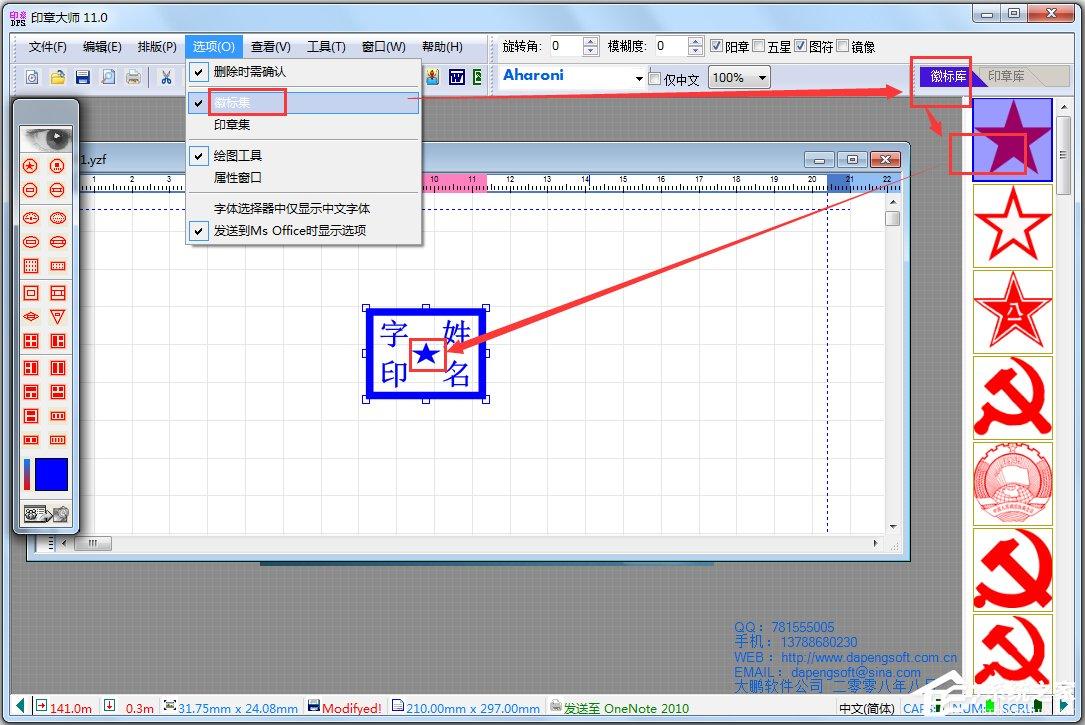Screen dimensions: 1085x725
Task: Select the diamond seal template
Action: [30, 317]
